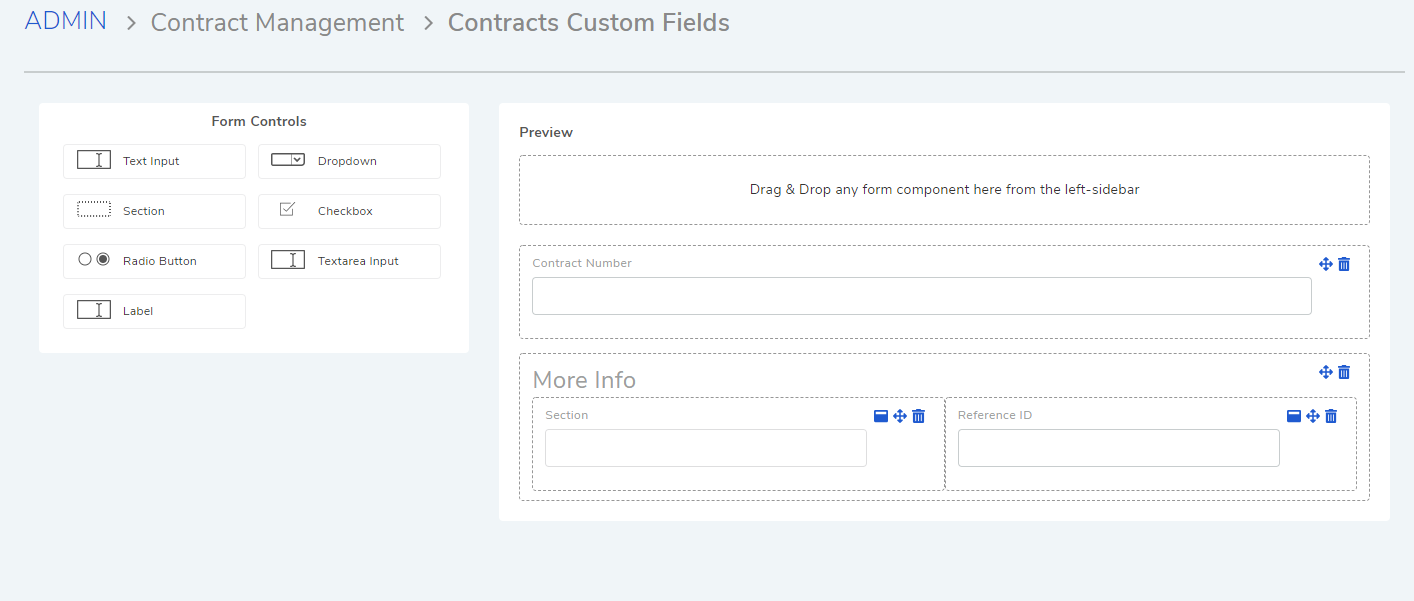
Task: Click move handle icon on More Info section
Action: click(x=1326, y=372)
